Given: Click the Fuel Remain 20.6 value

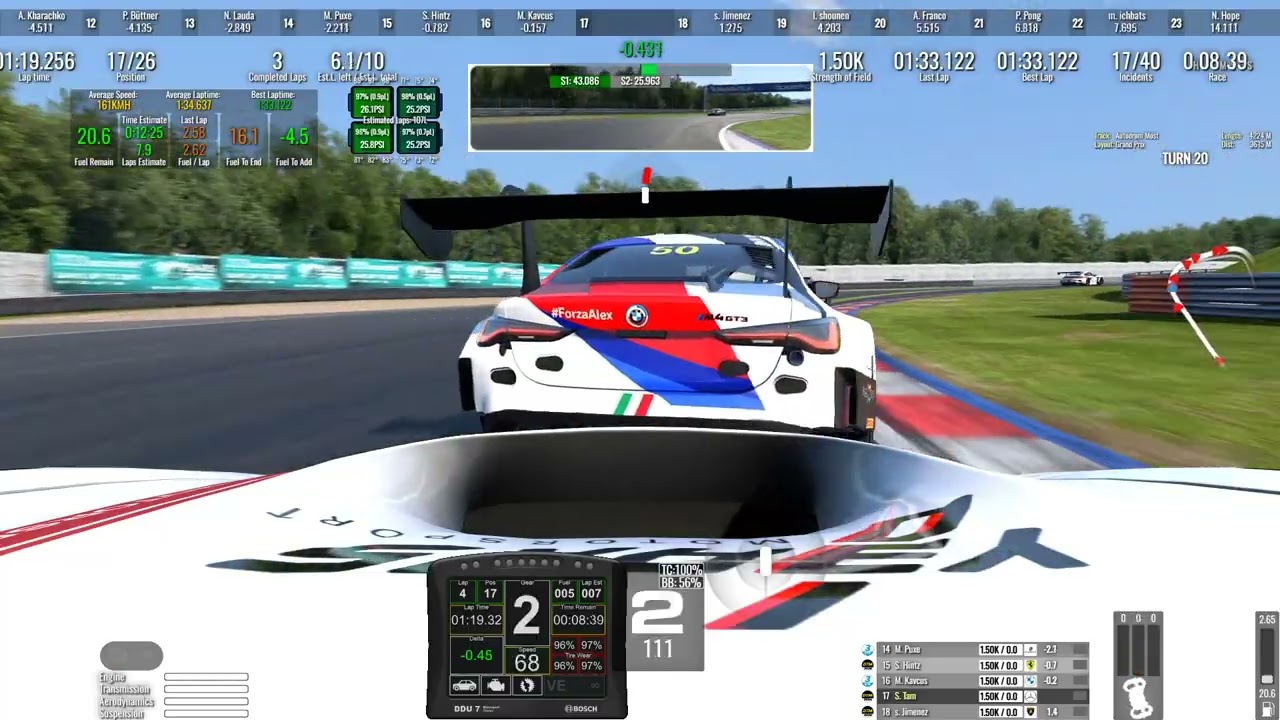Looking at the screenshot, I should click(x=94, y=136).
